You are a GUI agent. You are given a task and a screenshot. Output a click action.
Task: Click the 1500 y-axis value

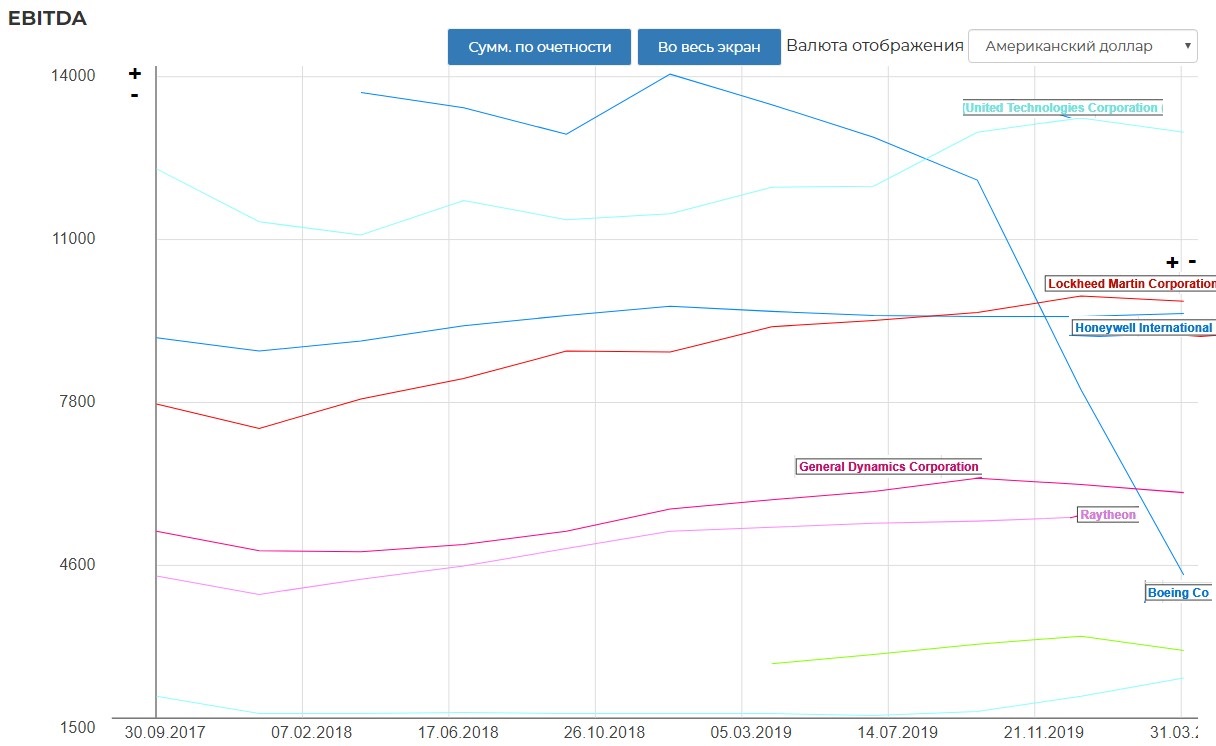click(78, 727)
